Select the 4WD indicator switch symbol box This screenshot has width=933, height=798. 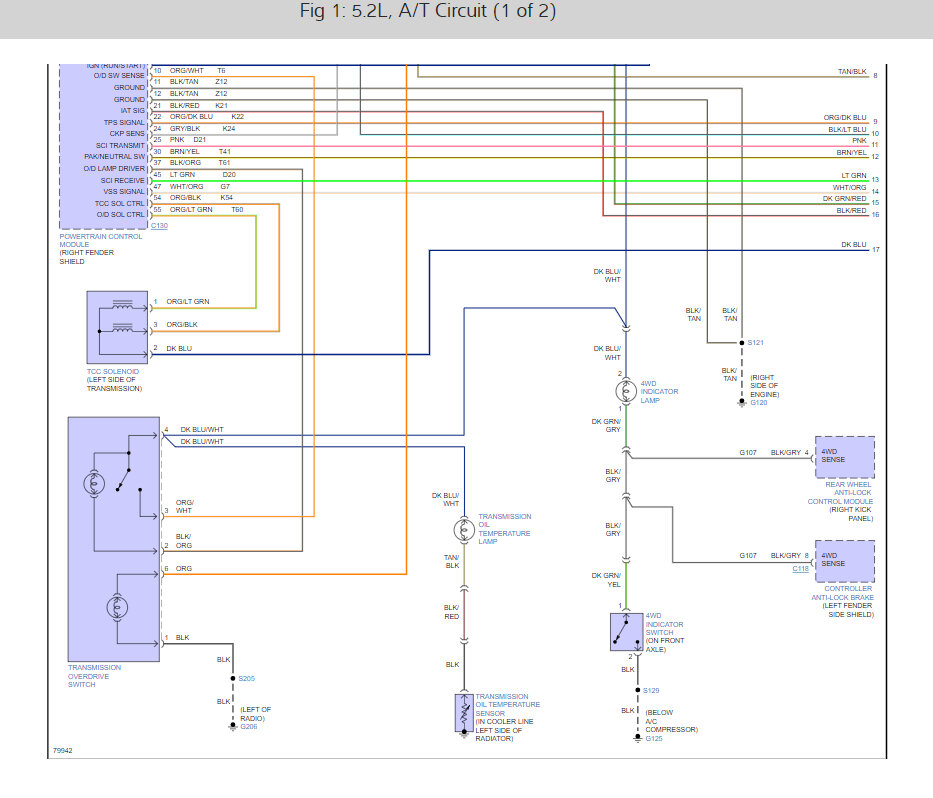click(627, 632)
